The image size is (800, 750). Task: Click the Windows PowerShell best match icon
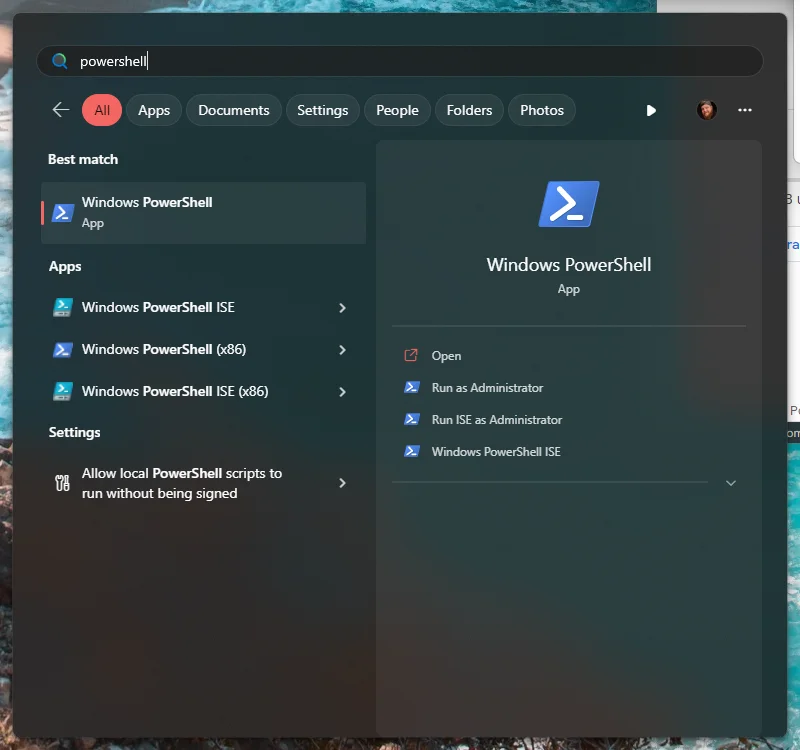(63, 213)
